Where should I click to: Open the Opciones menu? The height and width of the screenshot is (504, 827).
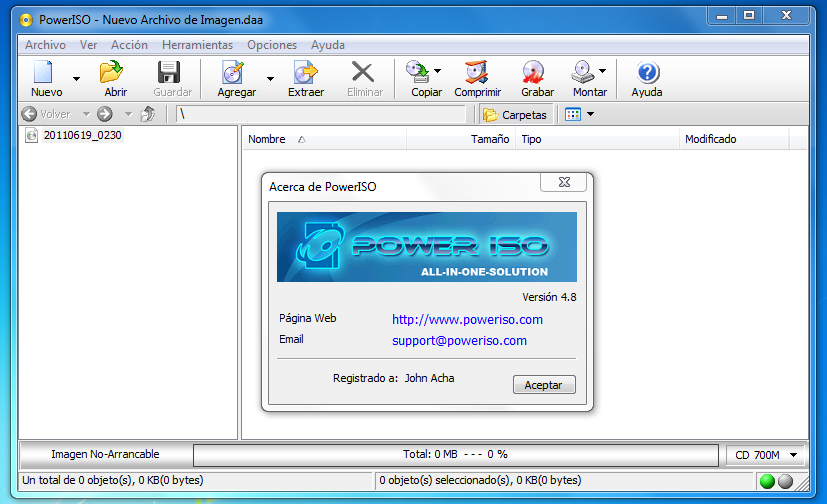point(272,45)
